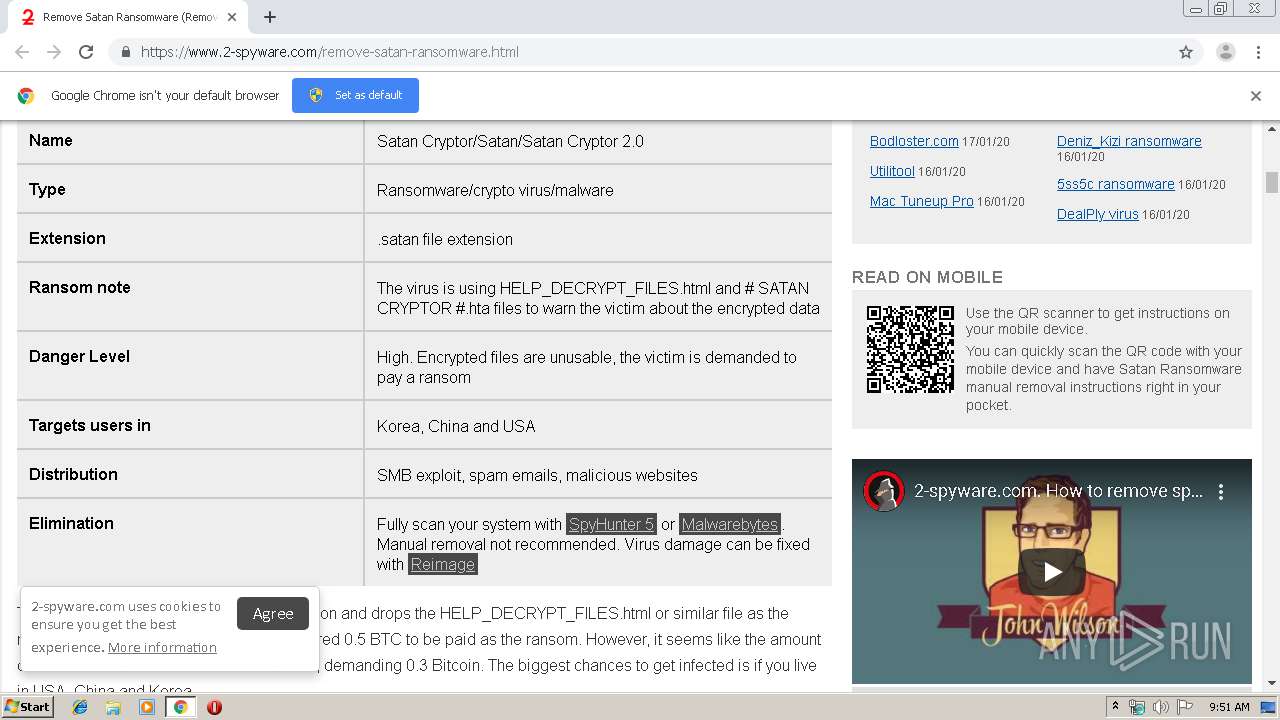Viewport: 1280px width, 720px height.
Task: Click the system clock 9:51 AM
Action: tap(1229, 707)
